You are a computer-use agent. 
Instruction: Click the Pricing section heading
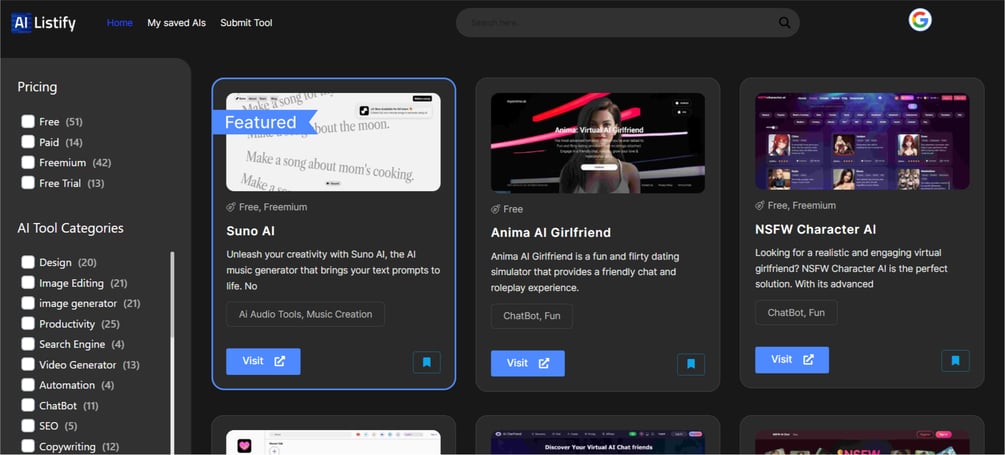pyautogui.click(x=37, y=87)
